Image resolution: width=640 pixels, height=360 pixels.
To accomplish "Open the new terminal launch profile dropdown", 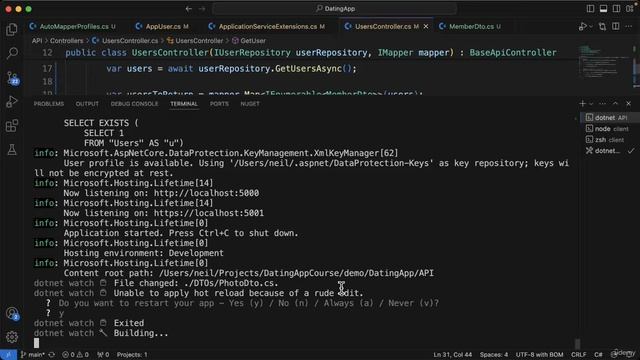I will [591, 104].
